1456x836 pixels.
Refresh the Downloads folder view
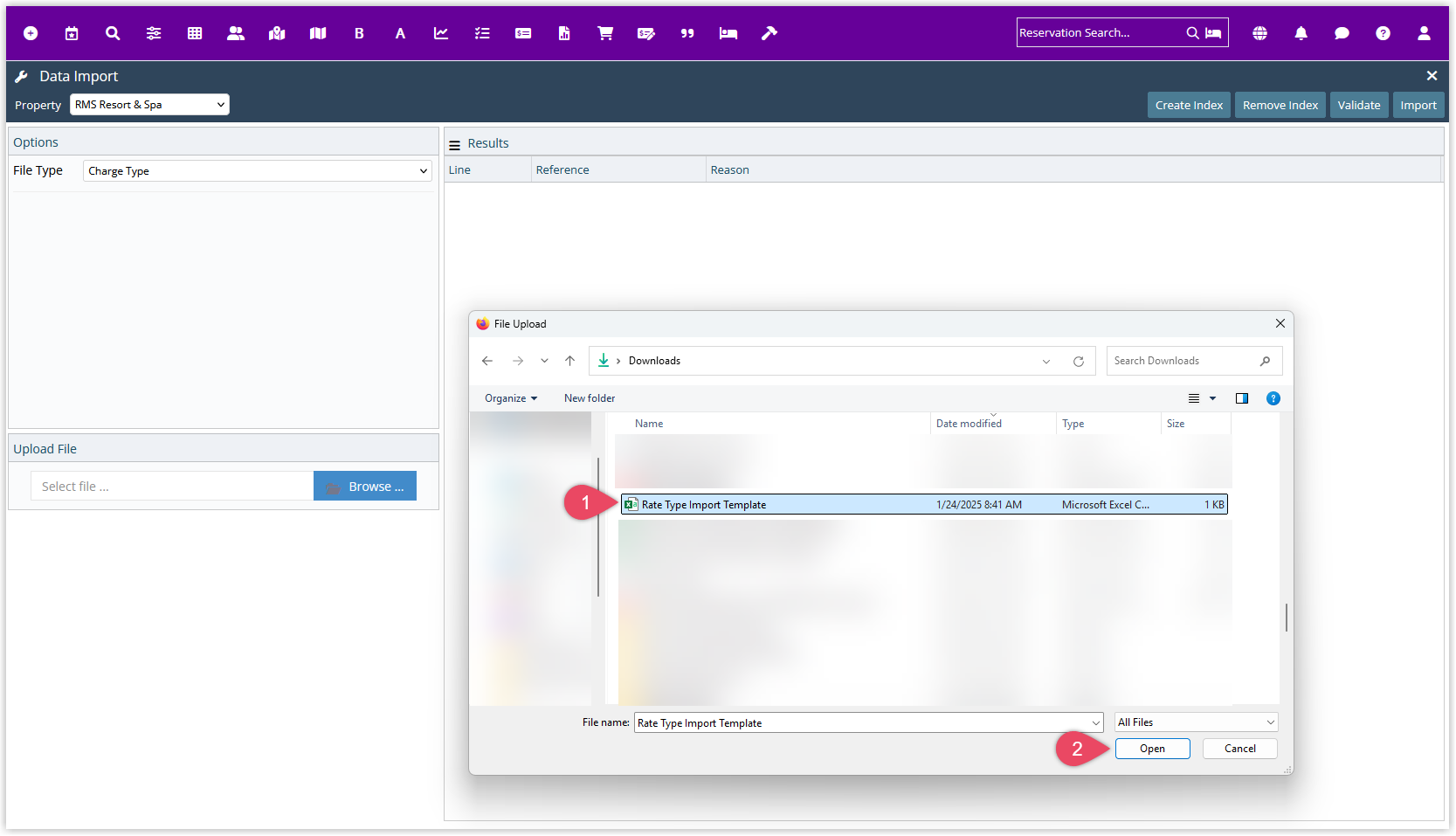(1078, 362)
